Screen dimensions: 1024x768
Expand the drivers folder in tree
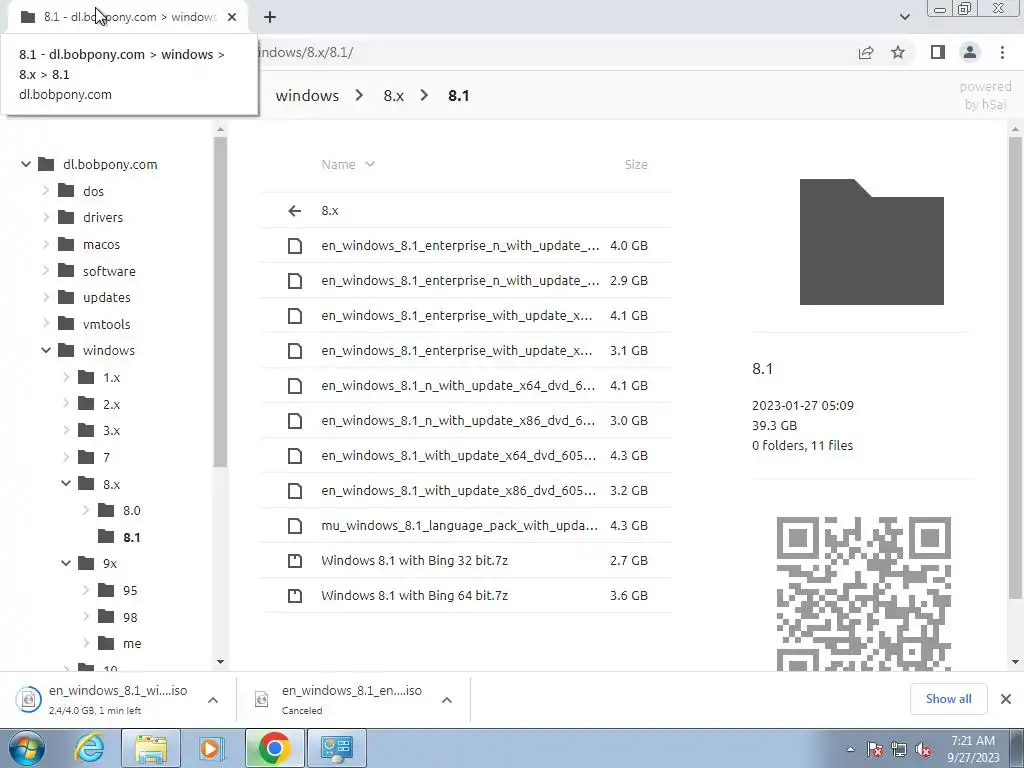click(46, 217)
